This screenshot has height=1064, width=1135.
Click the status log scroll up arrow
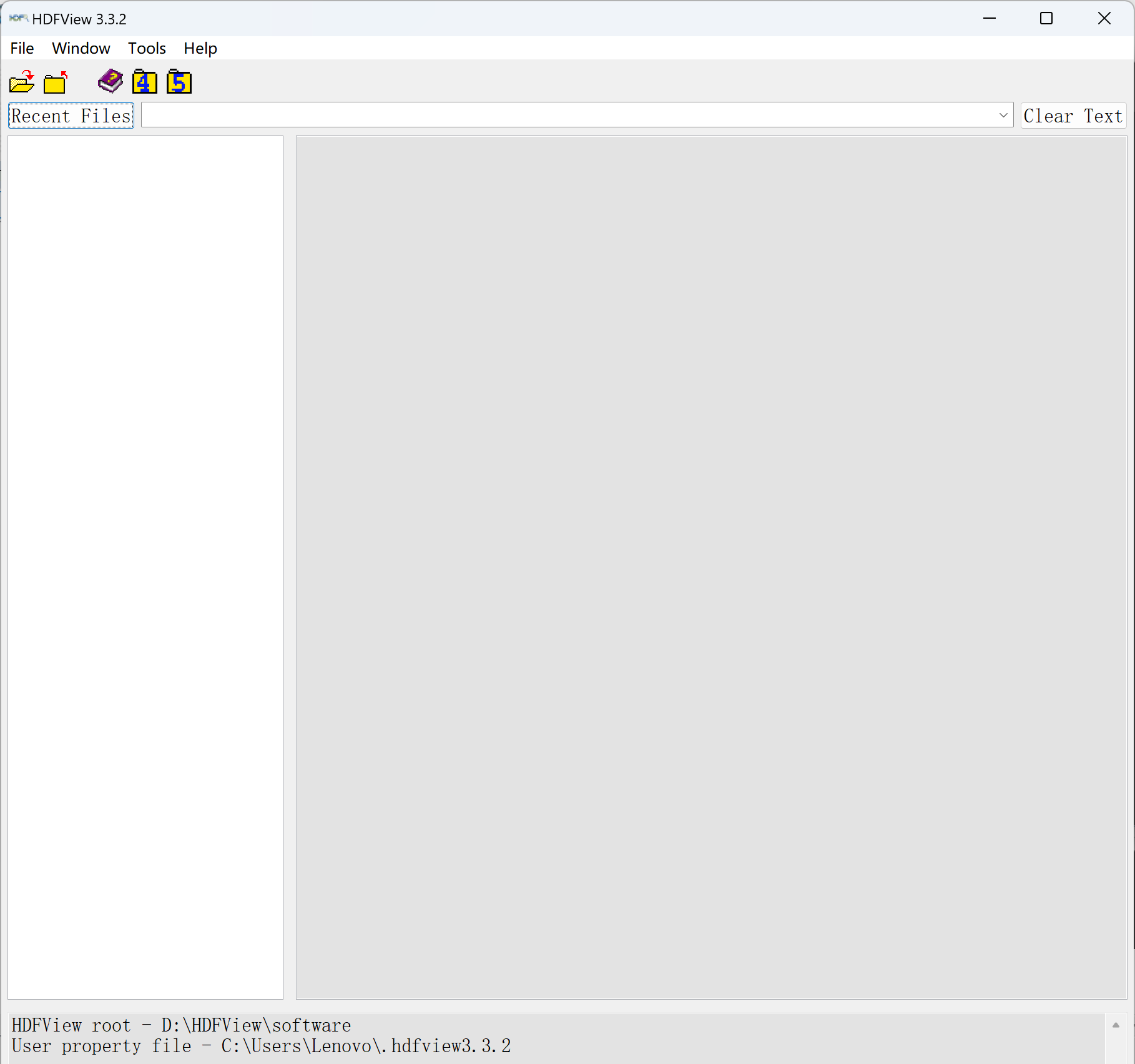coord(1116,1025)
